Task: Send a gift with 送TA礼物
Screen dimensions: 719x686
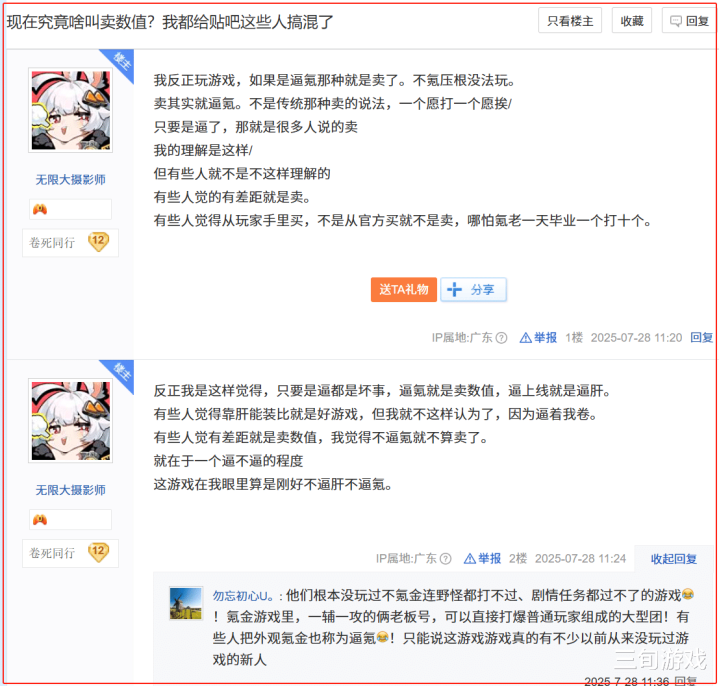Action: click(404, 289)
